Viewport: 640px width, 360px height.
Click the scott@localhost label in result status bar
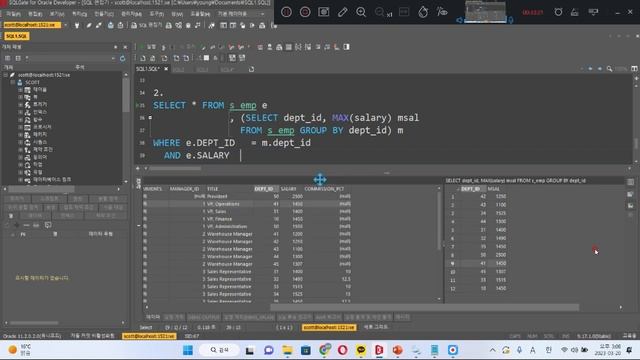(x=329, y=327)
